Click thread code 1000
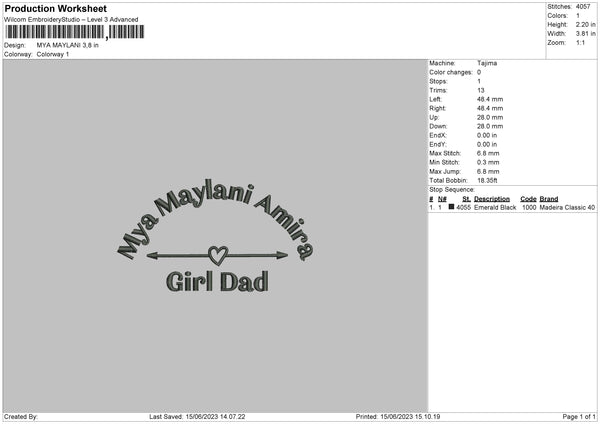 (x=529, y=207)
